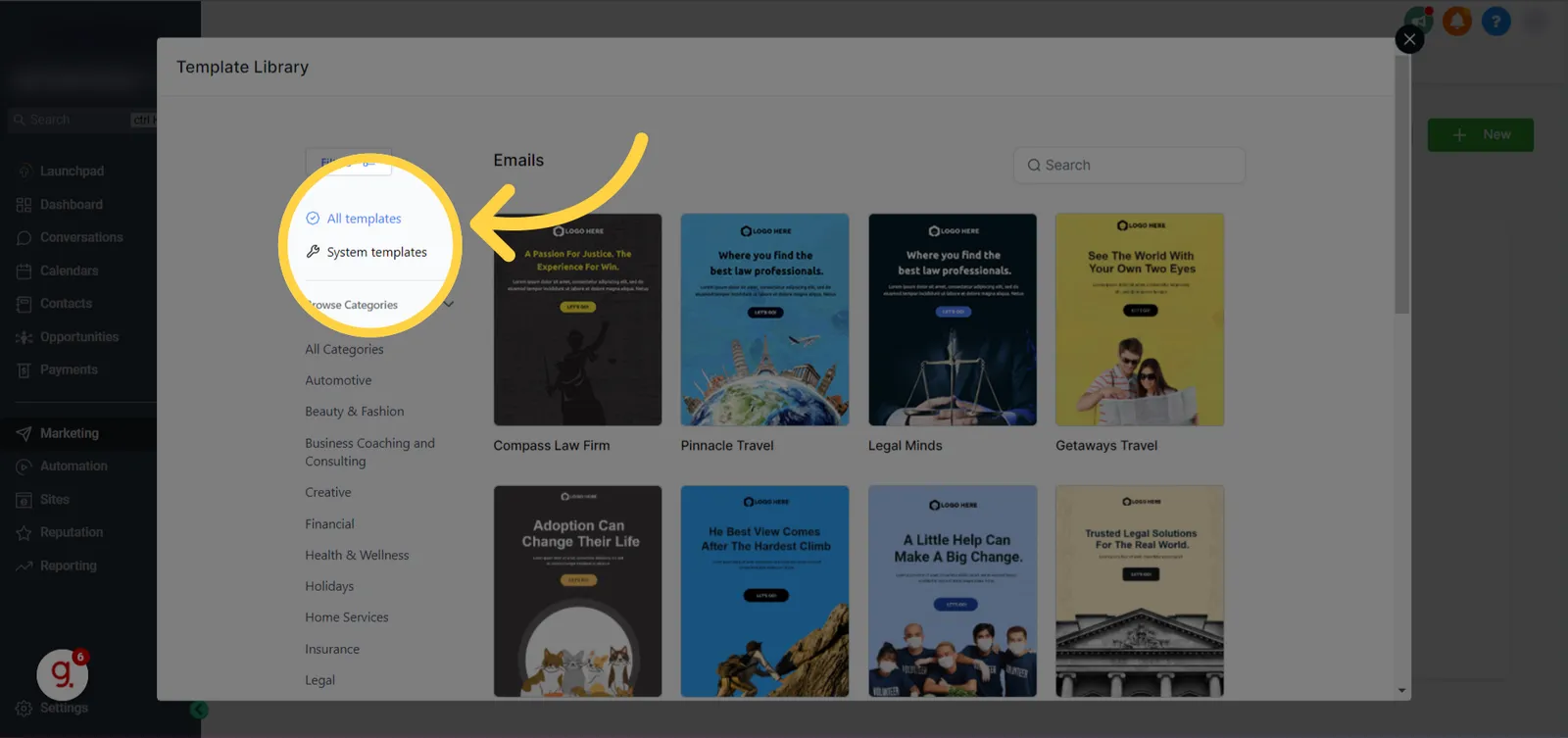Choose the All Categories option
This screenshot has width=1568, height=738.
point(344,349)
